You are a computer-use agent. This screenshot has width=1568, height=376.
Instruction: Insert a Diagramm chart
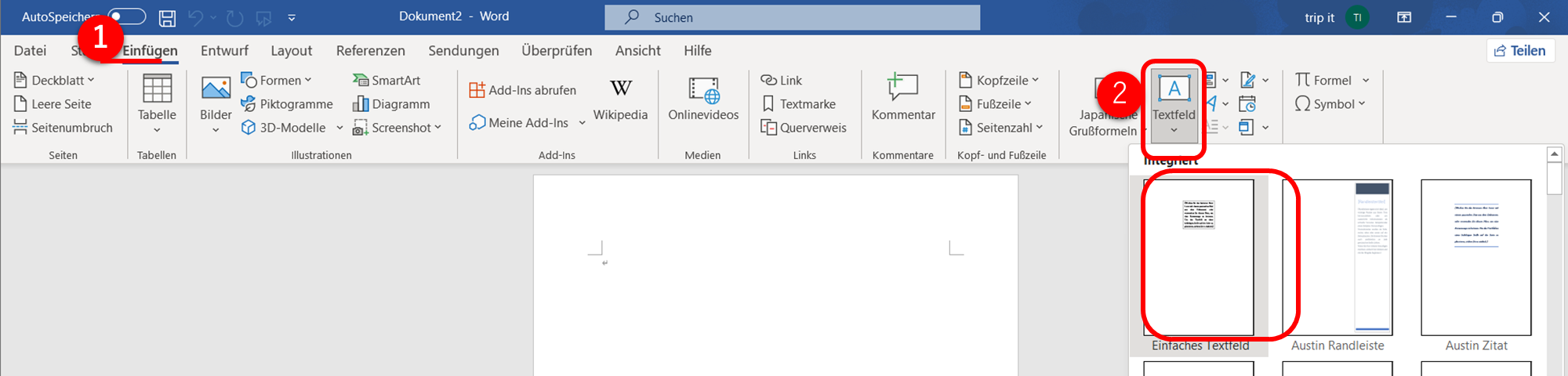point(391,104)
